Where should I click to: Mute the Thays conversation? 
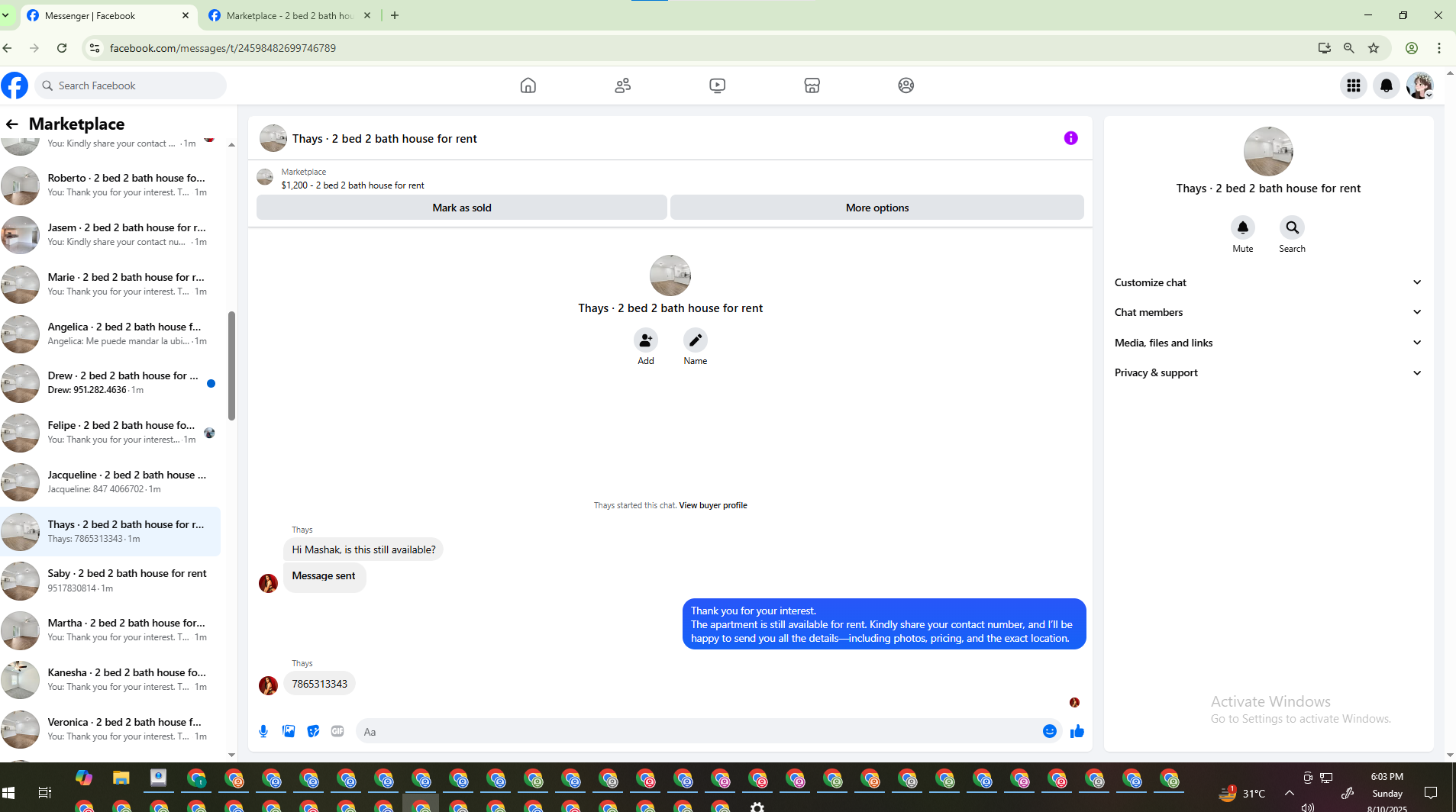(x=1242, y=227)
